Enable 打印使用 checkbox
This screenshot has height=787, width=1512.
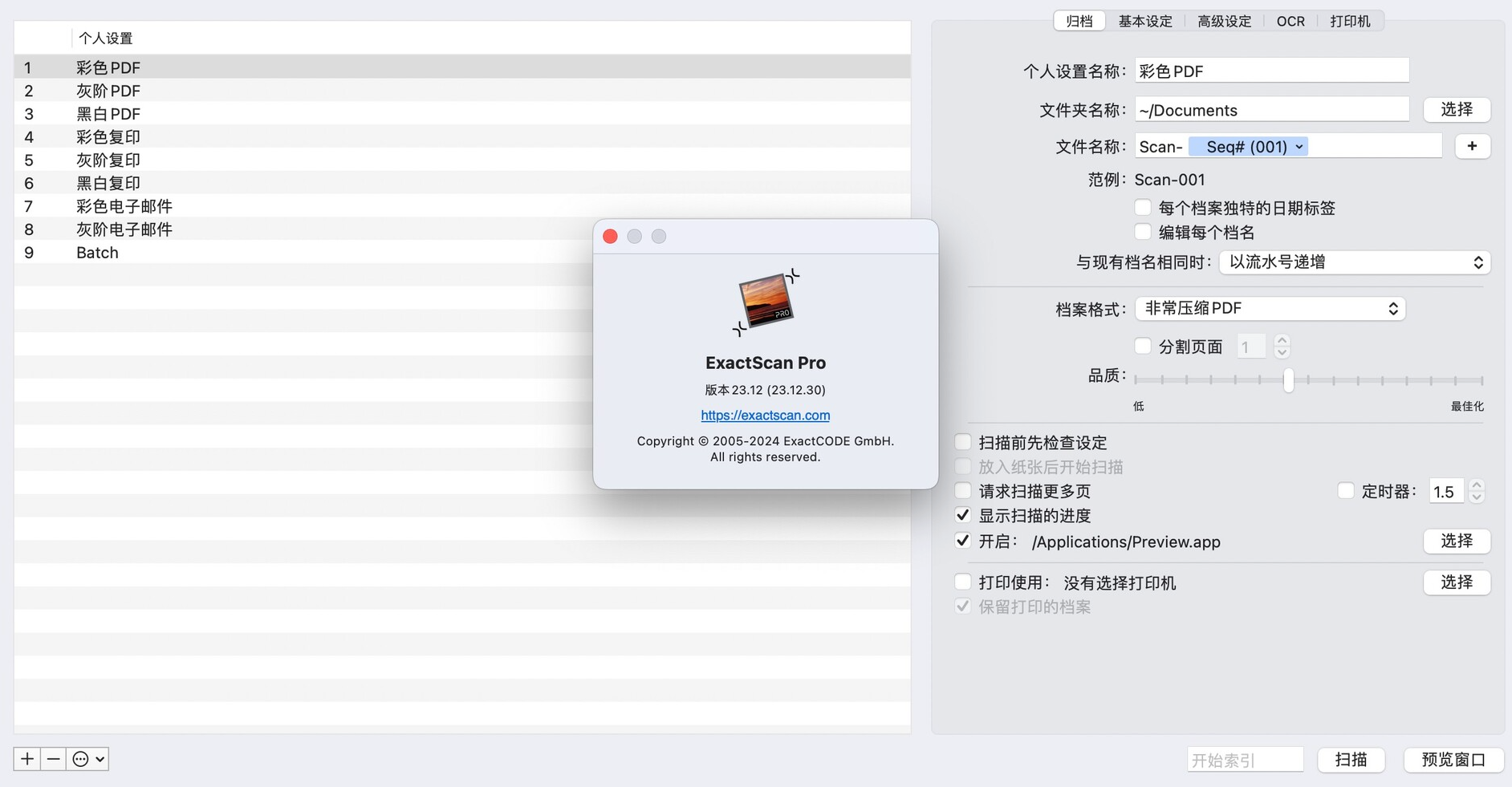(x=963, y=582)
